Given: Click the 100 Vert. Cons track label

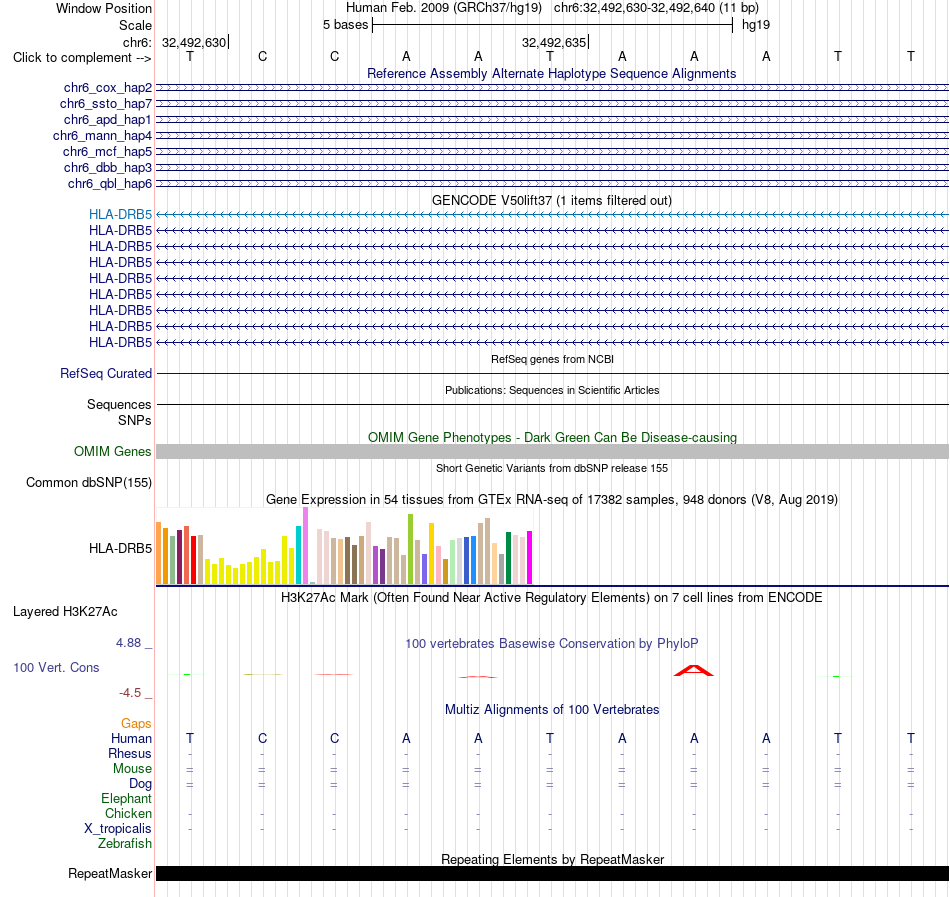Looking at the screenshot, I should (x=56, y=667).
